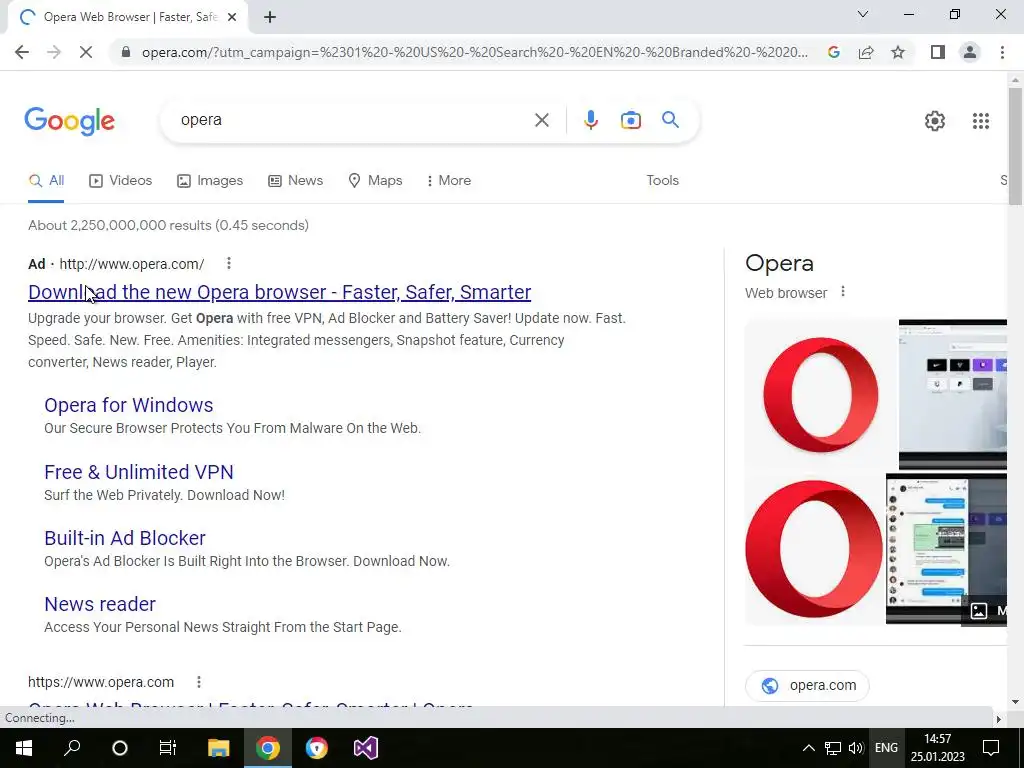Open the Built-in Ad Blocker link
Viewport: 1024px width, 768px height.
pos(125,538)
